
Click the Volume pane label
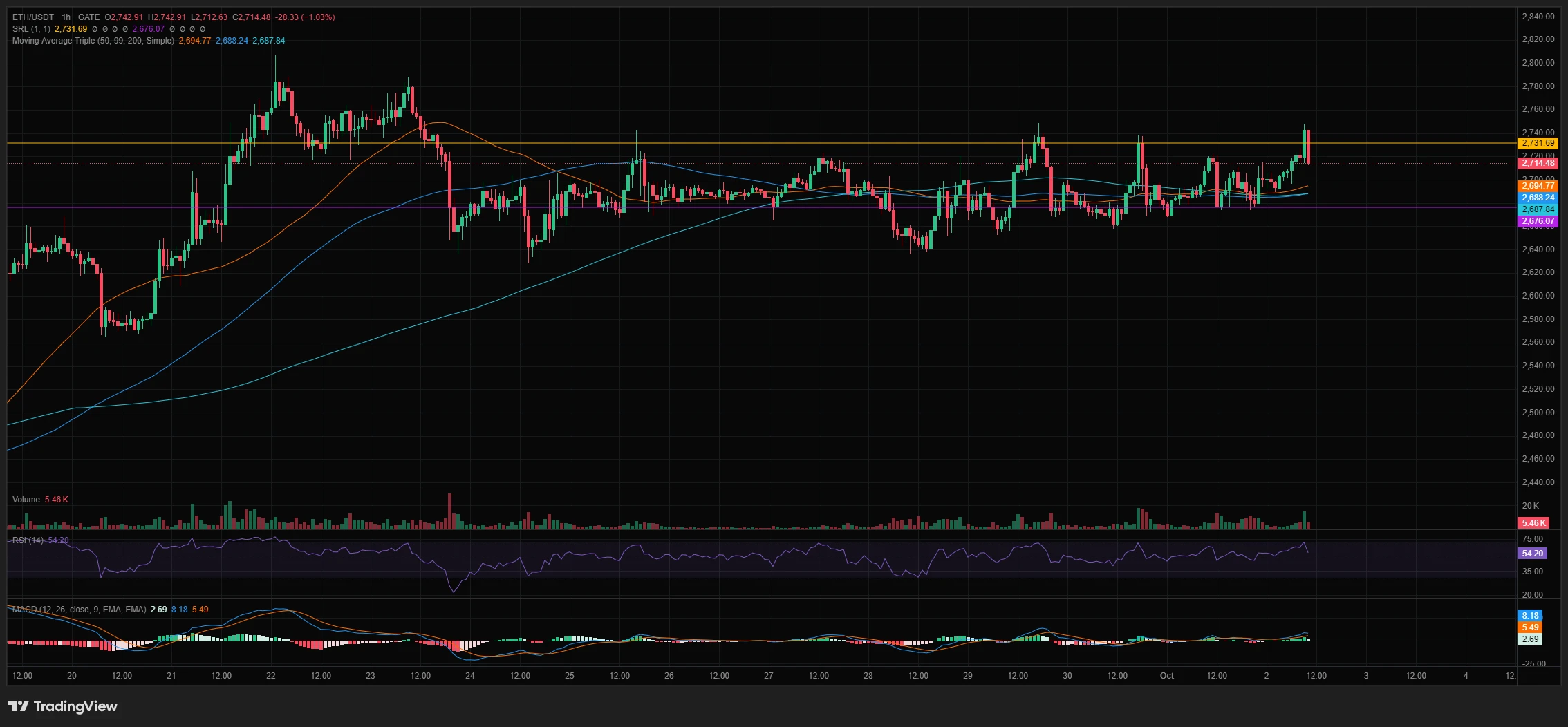[26, 500]
